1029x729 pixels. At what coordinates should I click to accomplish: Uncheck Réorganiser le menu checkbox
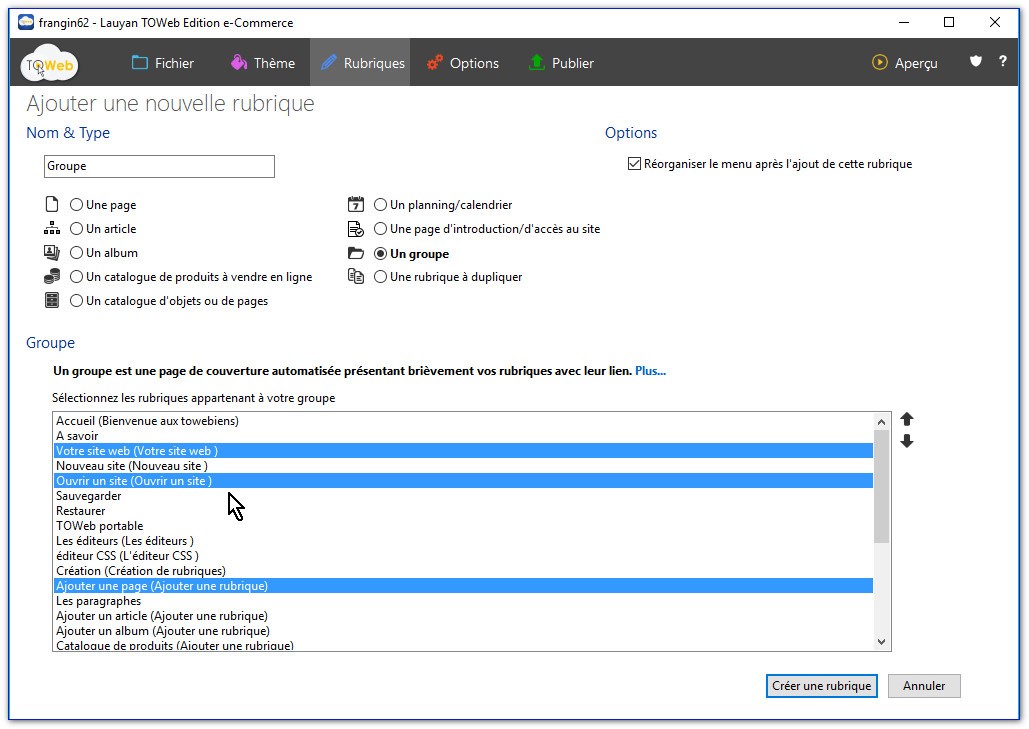634,164
